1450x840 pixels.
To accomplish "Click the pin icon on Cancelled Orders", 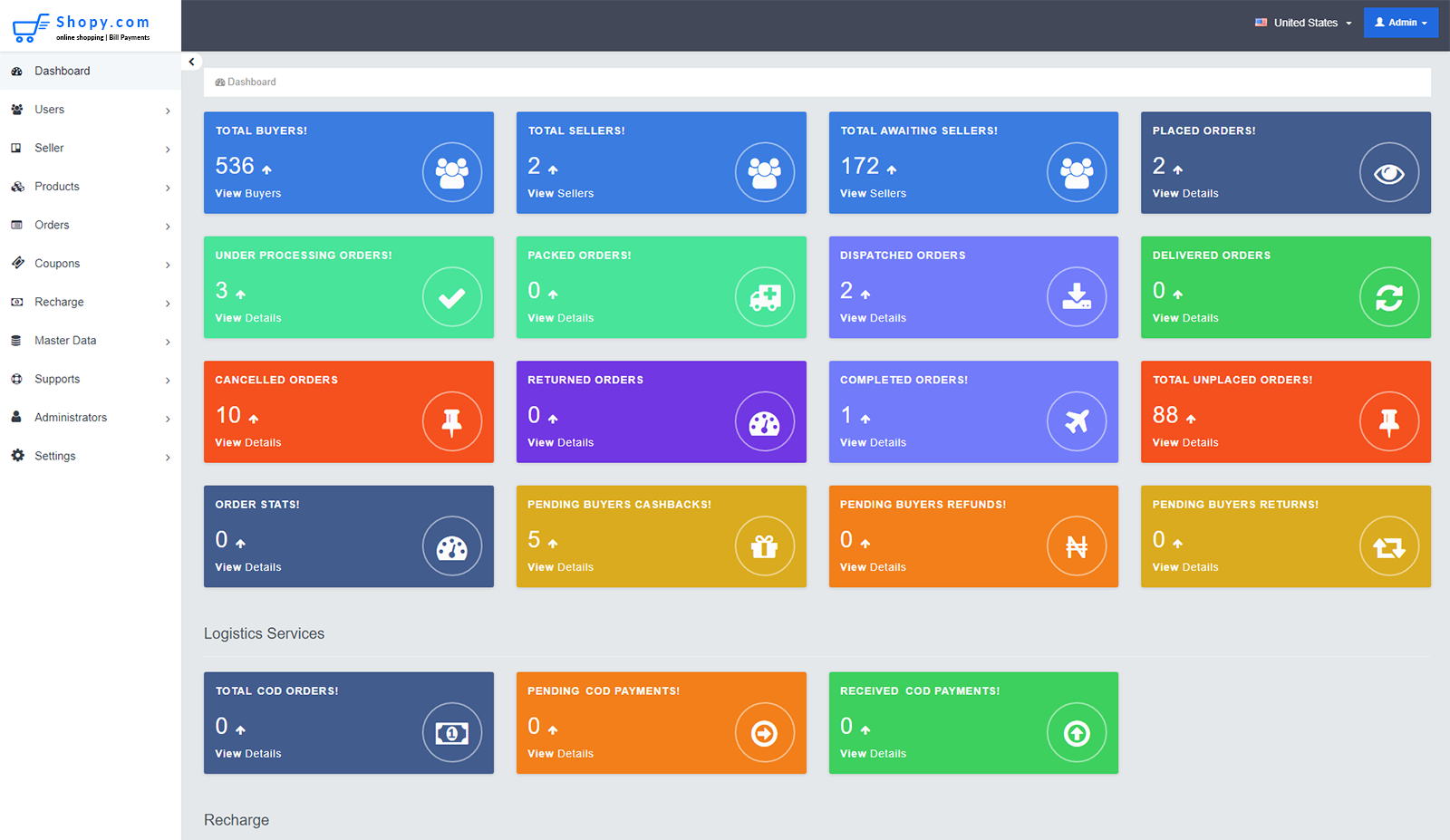I will 452,421.
